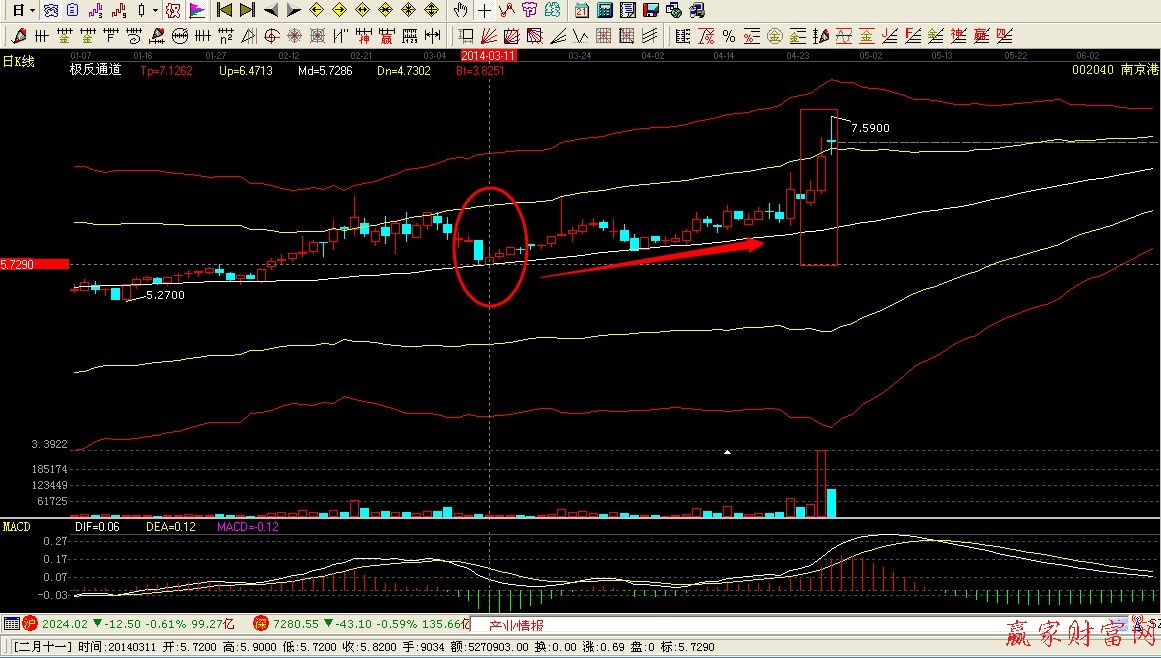Step chart right with black right arrow
The image size is (1161, 658).
pyautogui.click(x=292, y=11)
